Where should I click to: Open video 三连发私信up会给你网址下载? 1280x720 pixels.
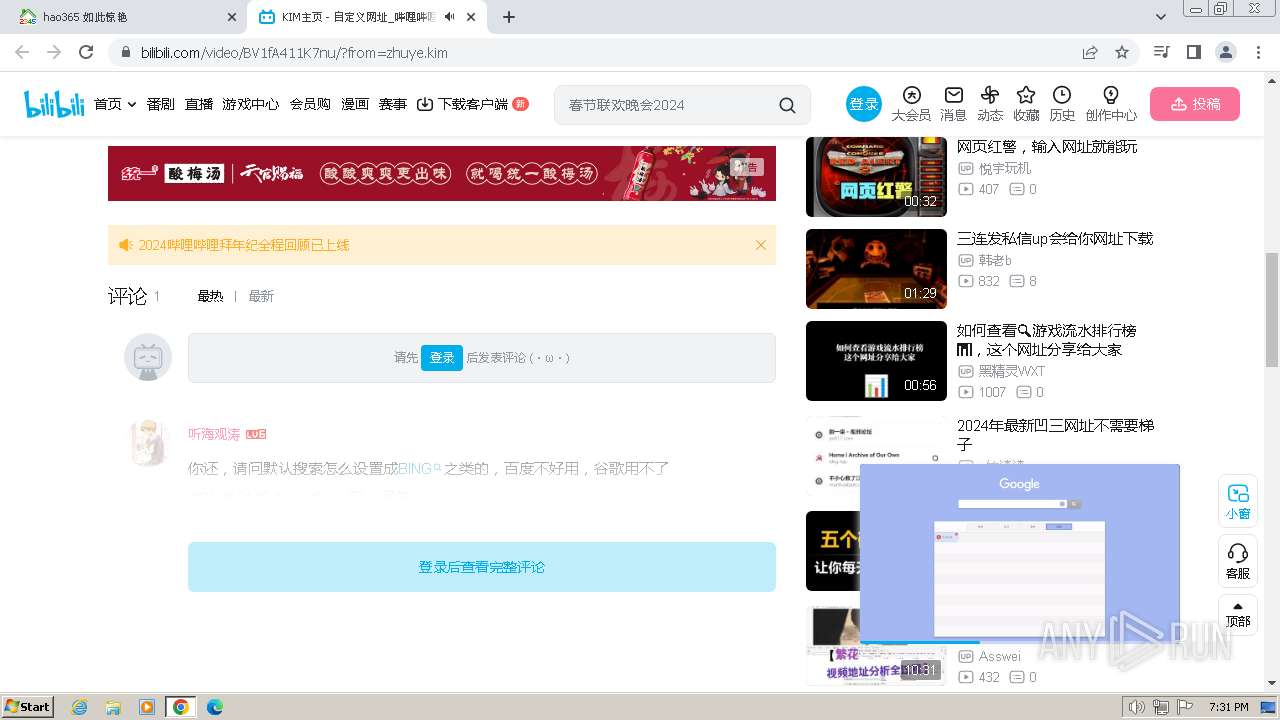[1055, 238]
